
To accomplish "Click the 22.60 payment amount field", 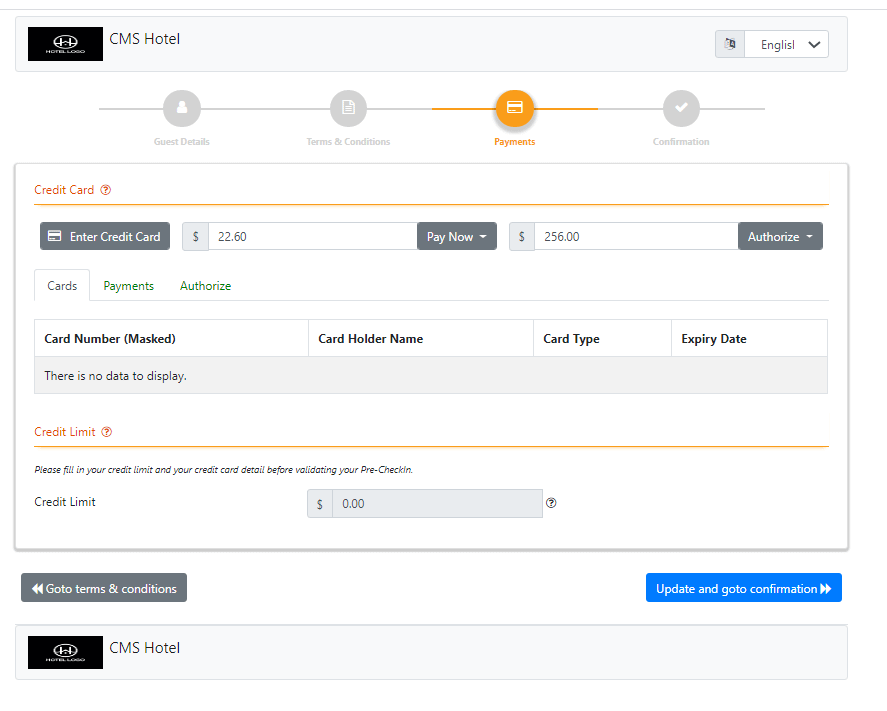I will (x=312, y=237).
